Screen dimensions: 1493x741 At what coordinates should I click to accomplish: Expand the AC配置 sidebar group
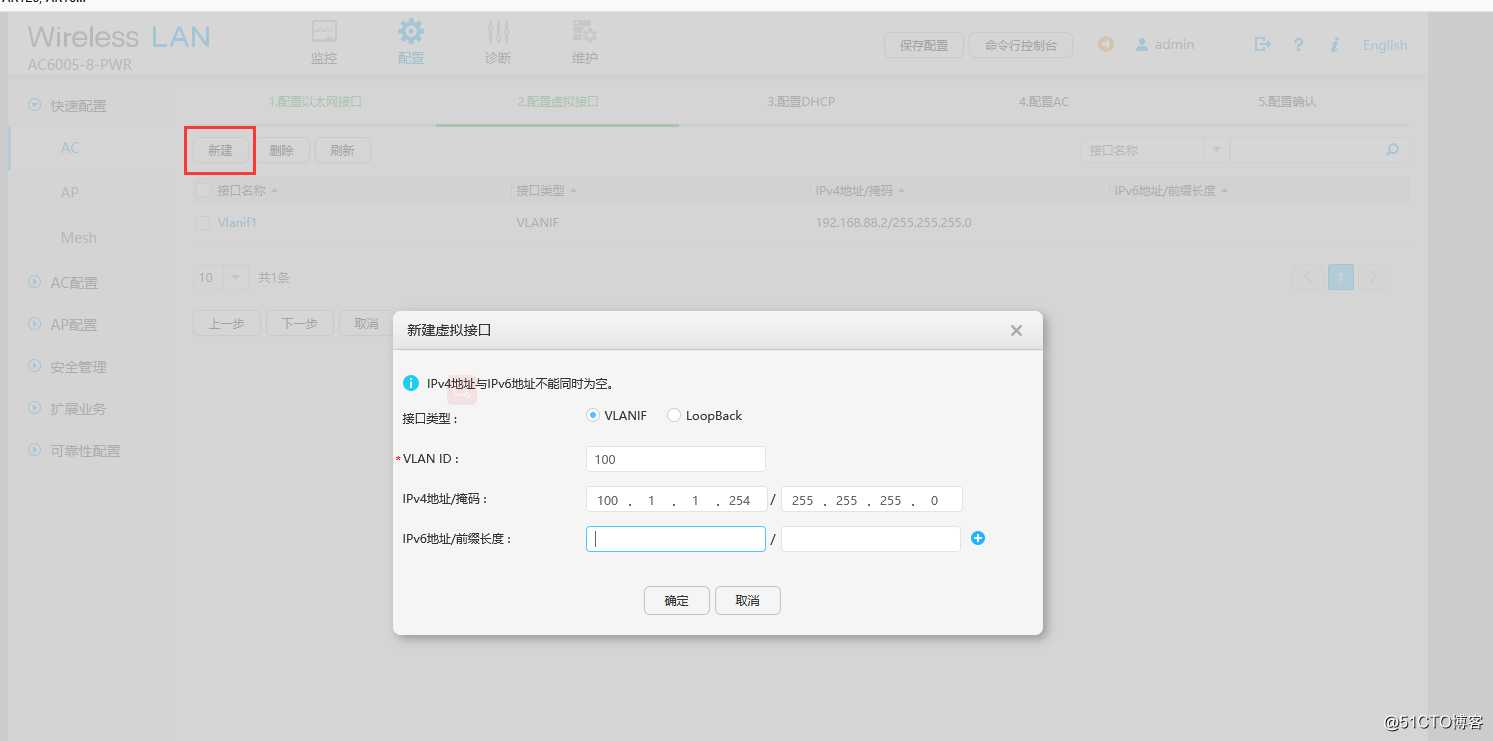pos(35,283)
